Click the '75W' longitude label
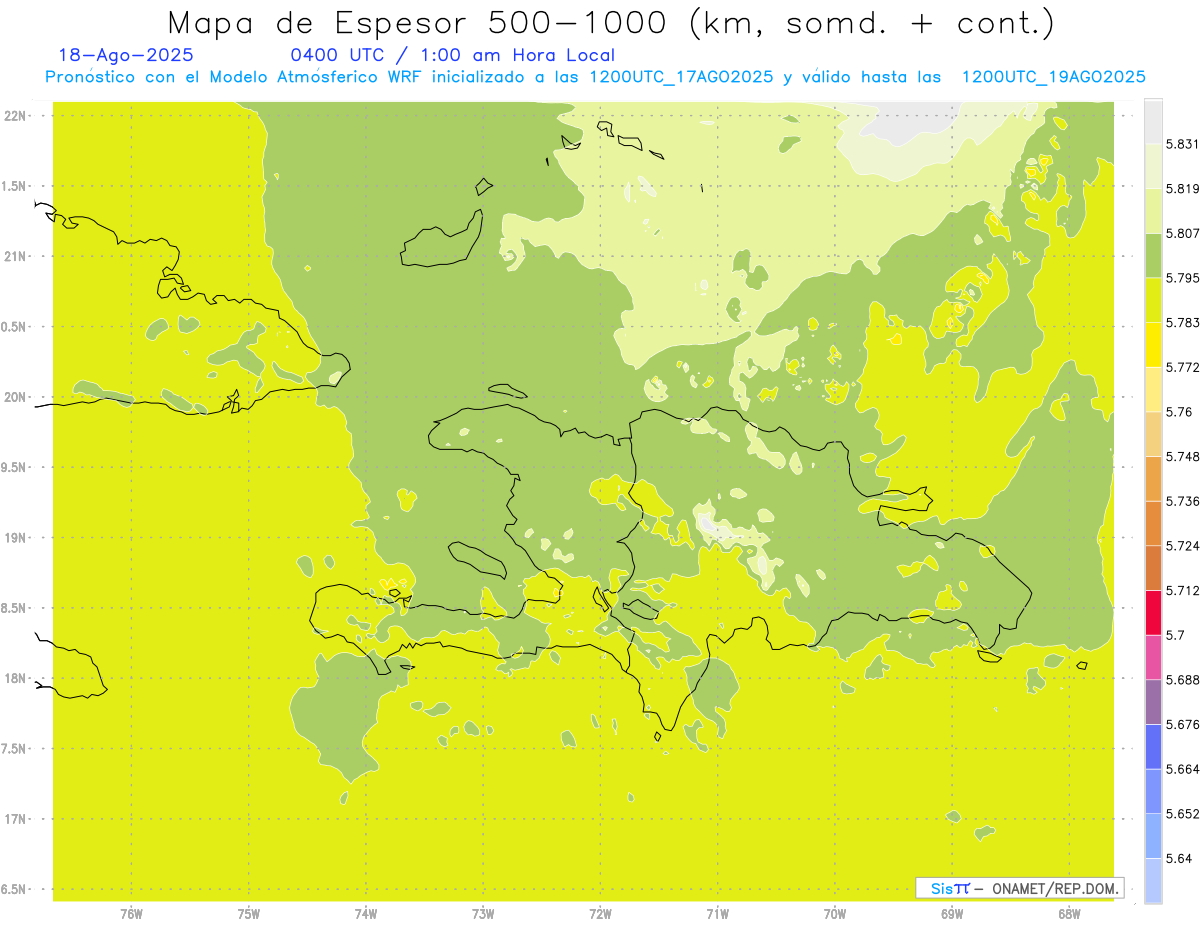Viewport: 1200px width, 927px height. pos(249,912)
